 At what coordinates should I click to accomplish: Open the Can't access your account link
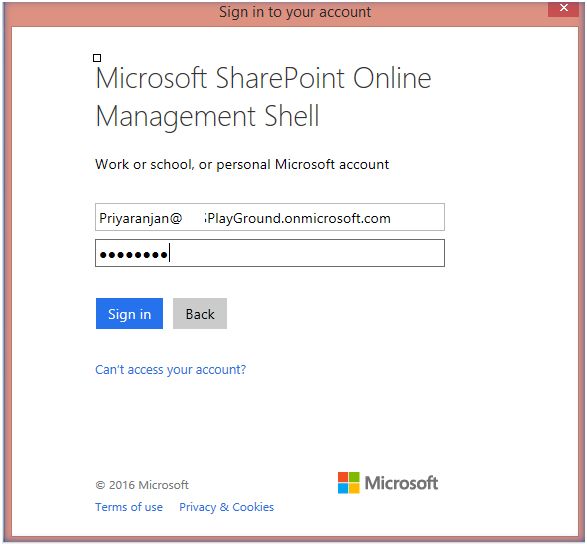tap(171, 370)
